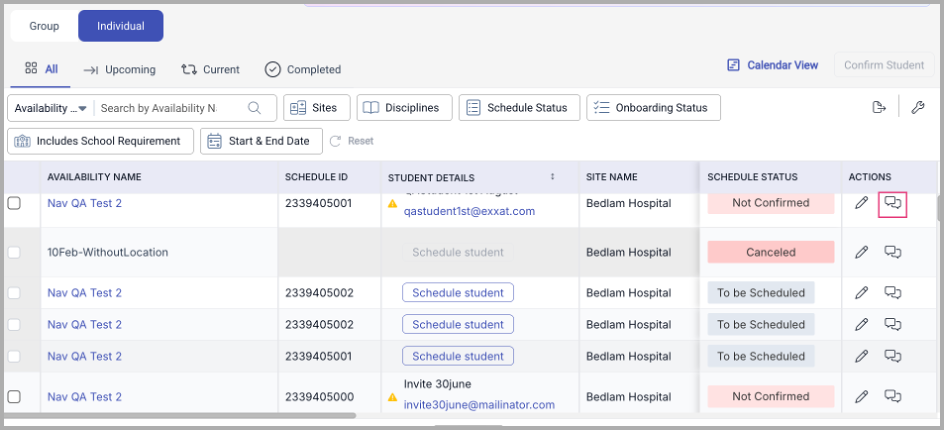Show the All schedules tab

tap(41, 69)
